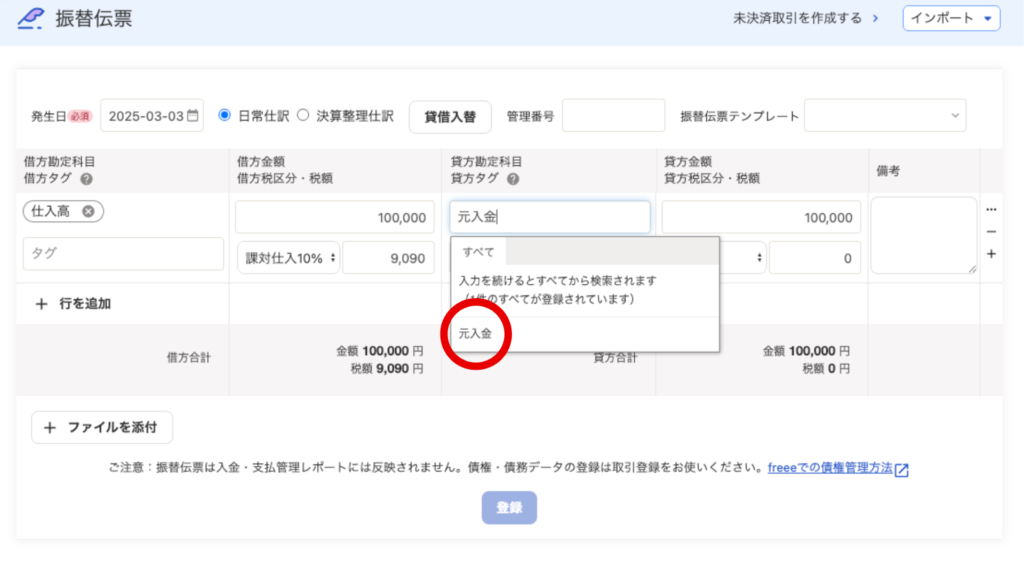Image resolution: width=1024 pixels, height=576 pixels.
Task: Select the 決算整理仕訳 radio button
Action: [x=304, y=115]
